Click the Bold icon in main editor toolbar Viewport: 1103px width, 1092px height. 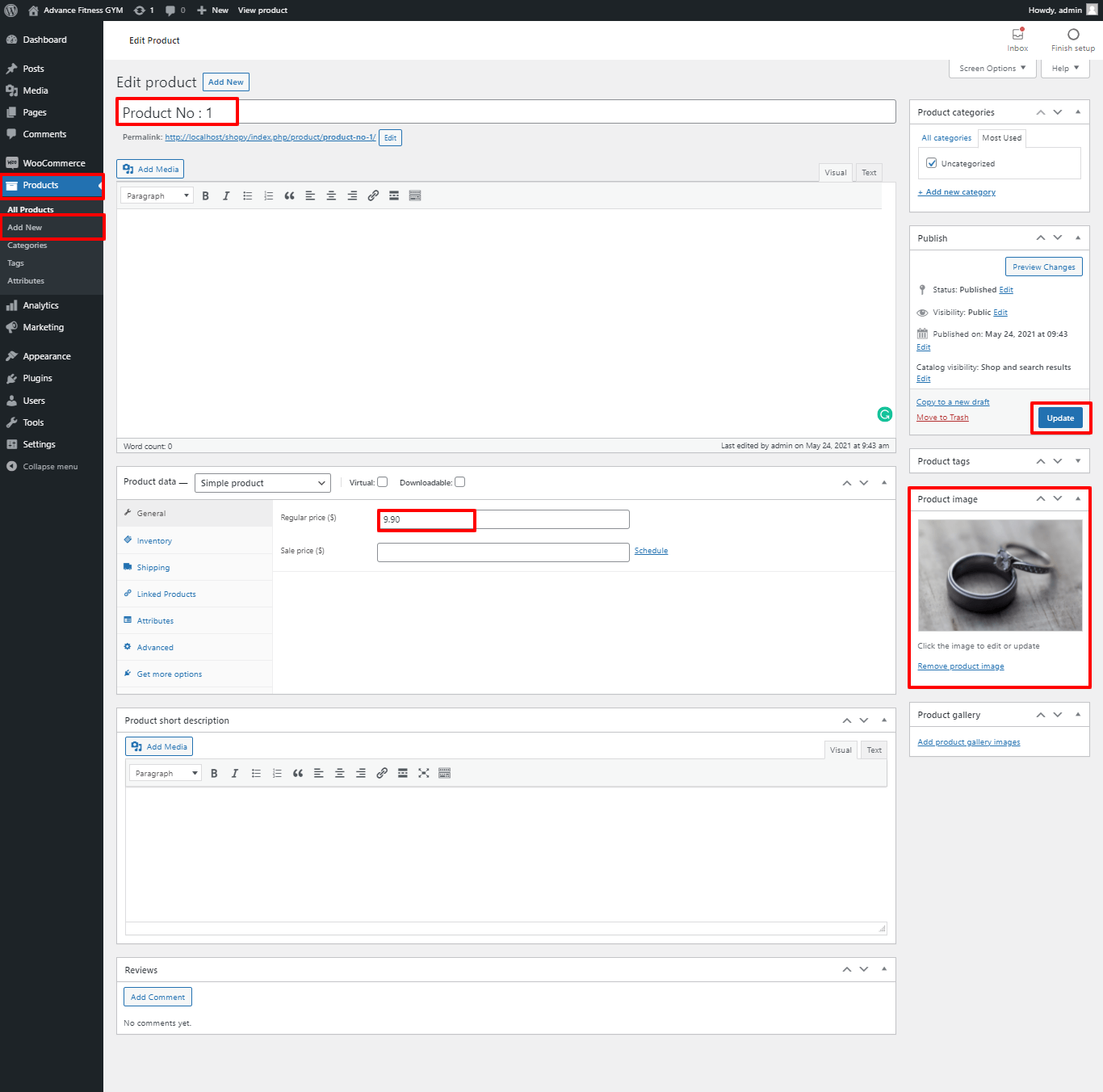206,196
